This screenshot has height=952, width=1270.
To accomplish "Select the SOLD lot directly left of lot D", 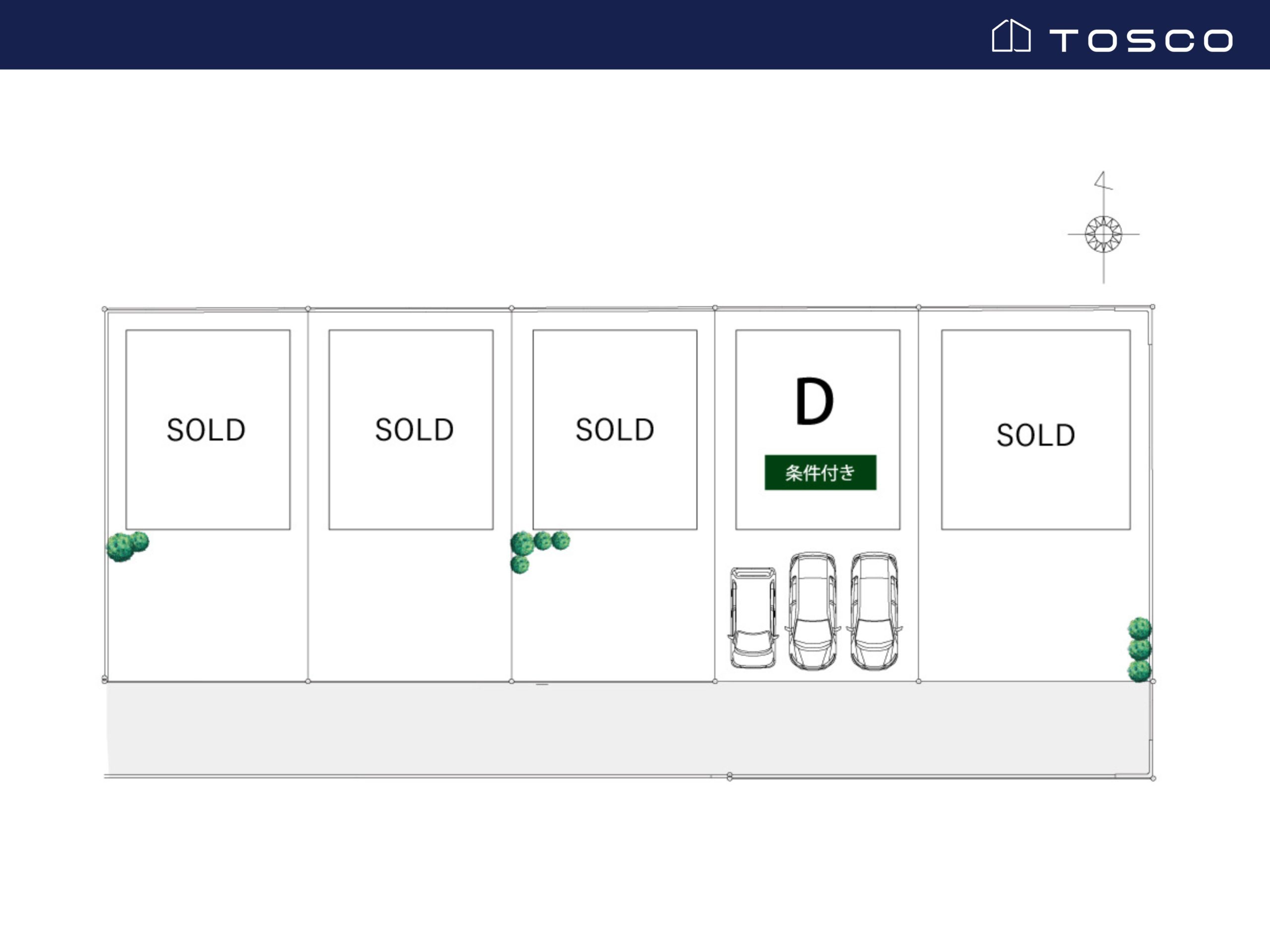I will tap(614, 429).
